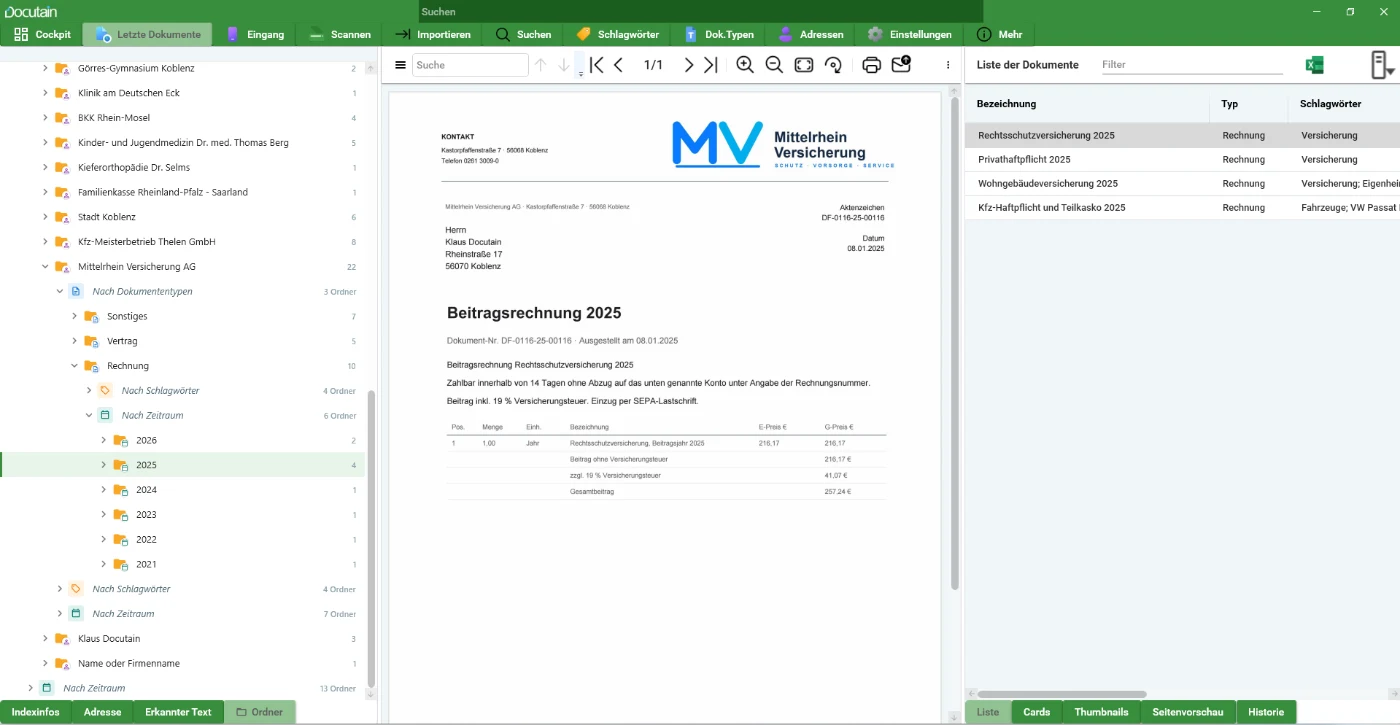The image size is (1400, 725).
Task: Open the list layout options dropdown
Action: coord(1382,65)
